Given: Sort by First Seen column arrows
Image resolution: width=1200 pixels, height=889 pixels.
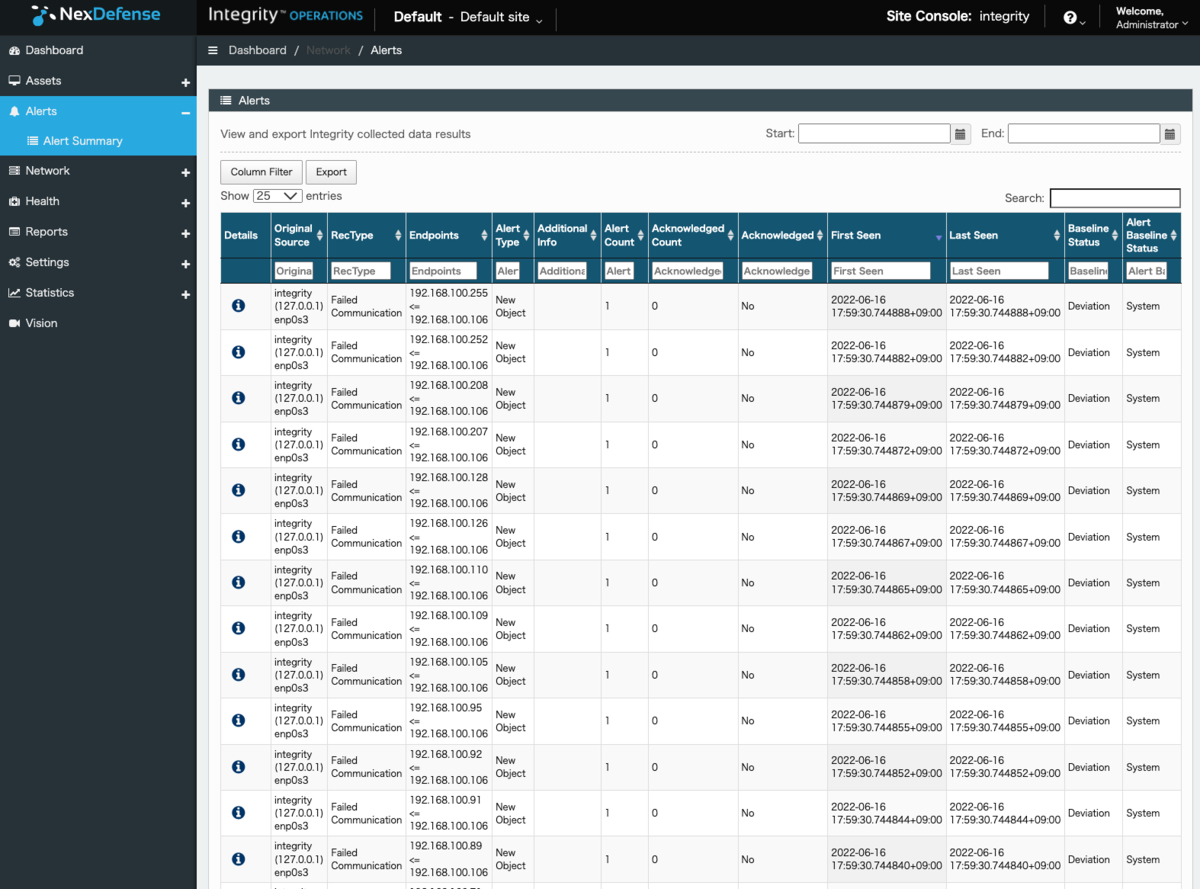Looking at the screenshot, I should click(x=938, y=236).
